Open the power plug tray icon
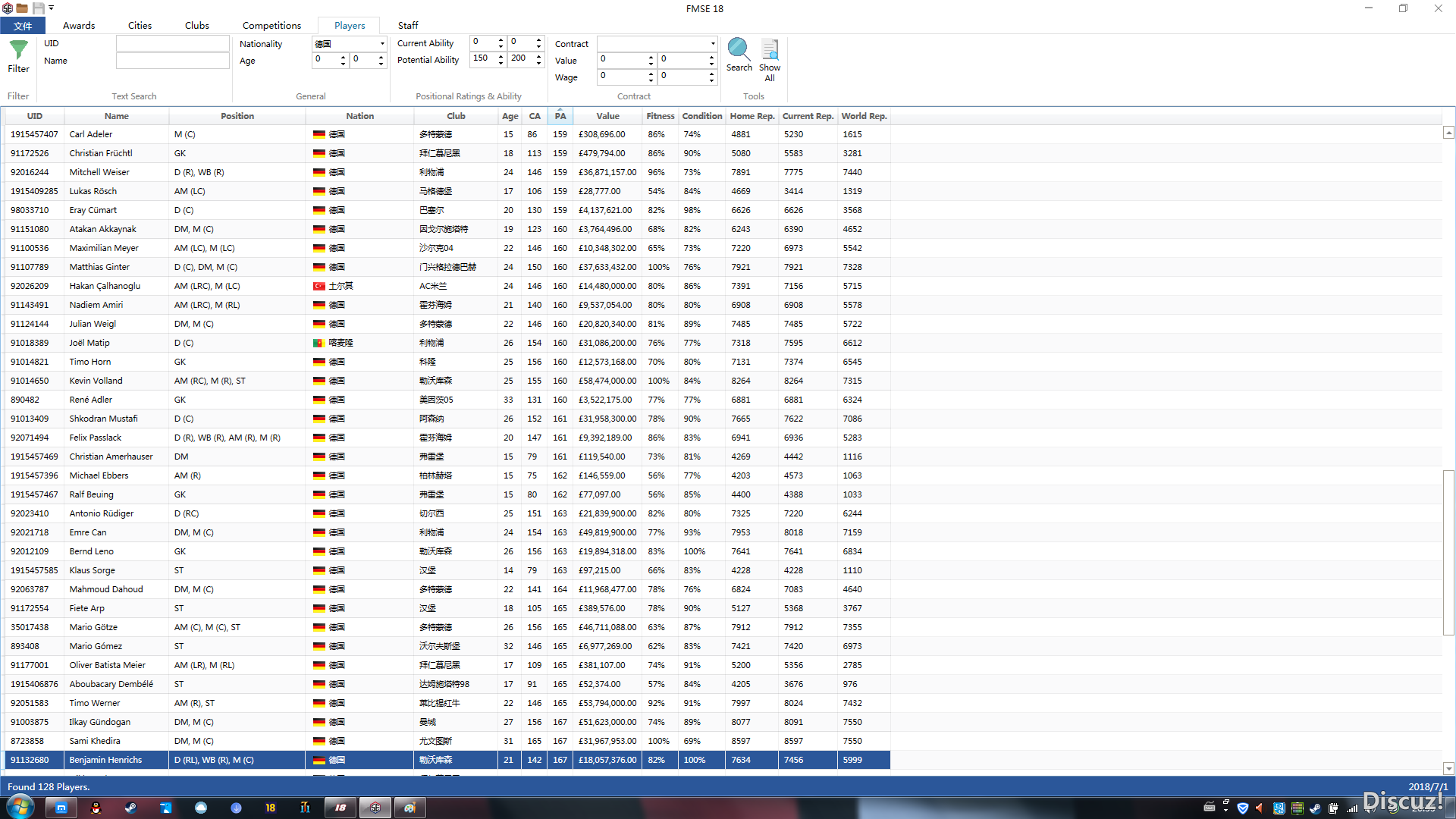 tap(1333, 808)
